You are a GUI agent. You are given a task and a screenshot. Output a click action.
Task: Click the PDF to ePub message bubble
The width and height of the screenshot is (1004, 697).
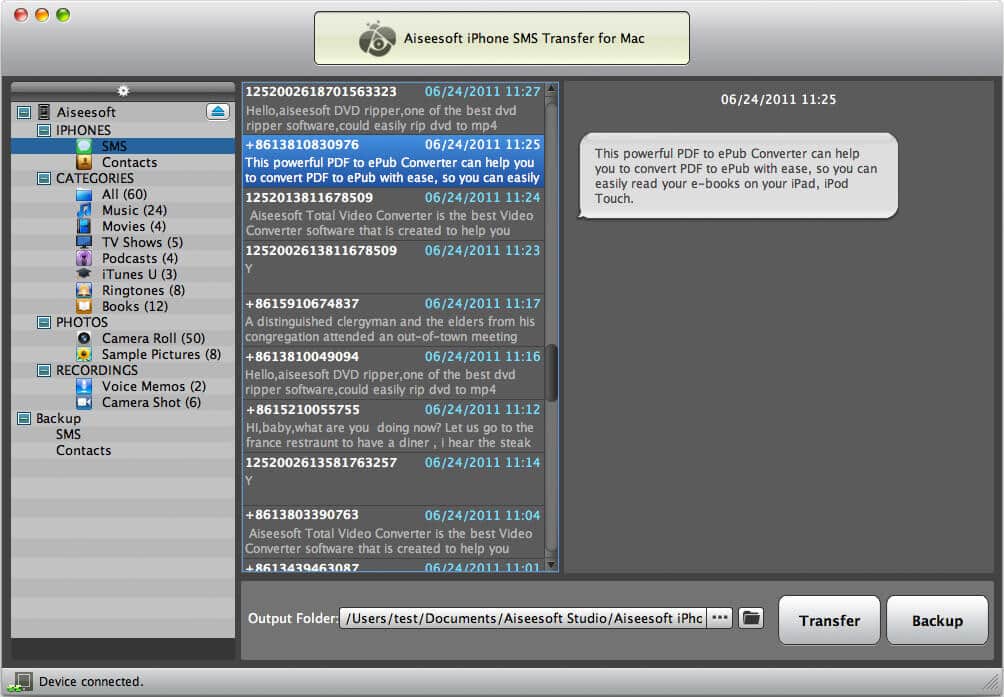[738, 175]
